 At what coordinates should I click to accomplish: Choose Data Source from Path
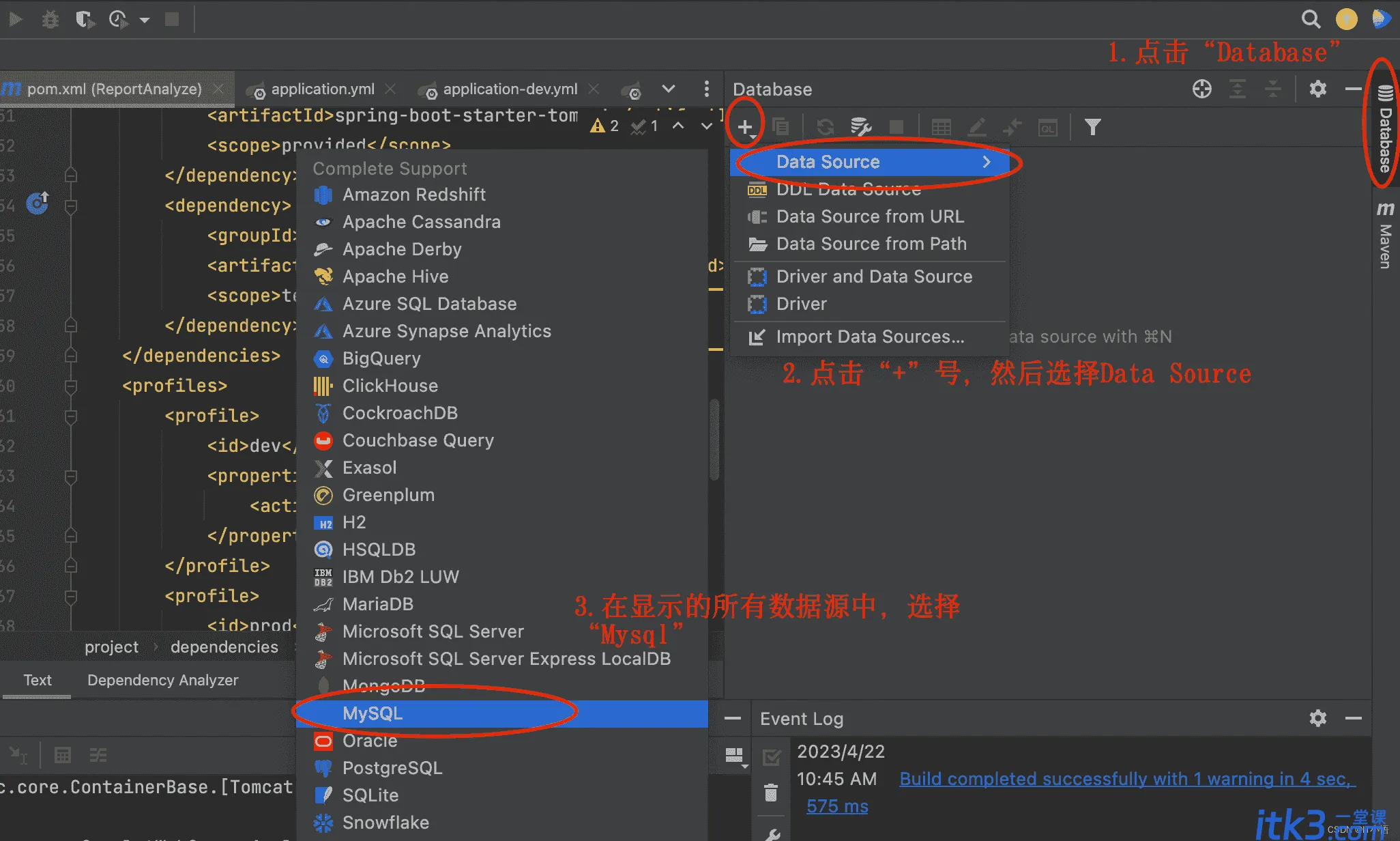click(869, 244)
